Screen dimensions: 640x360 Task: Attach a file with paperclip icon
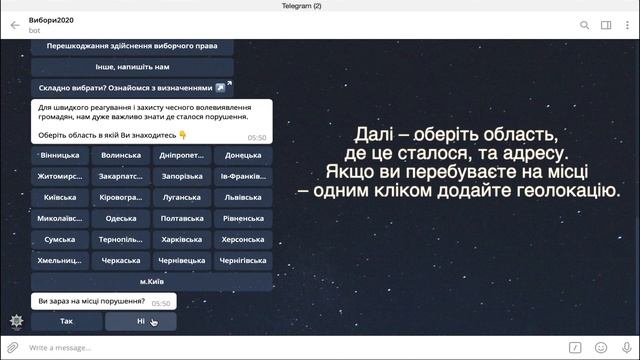[13, 347]
